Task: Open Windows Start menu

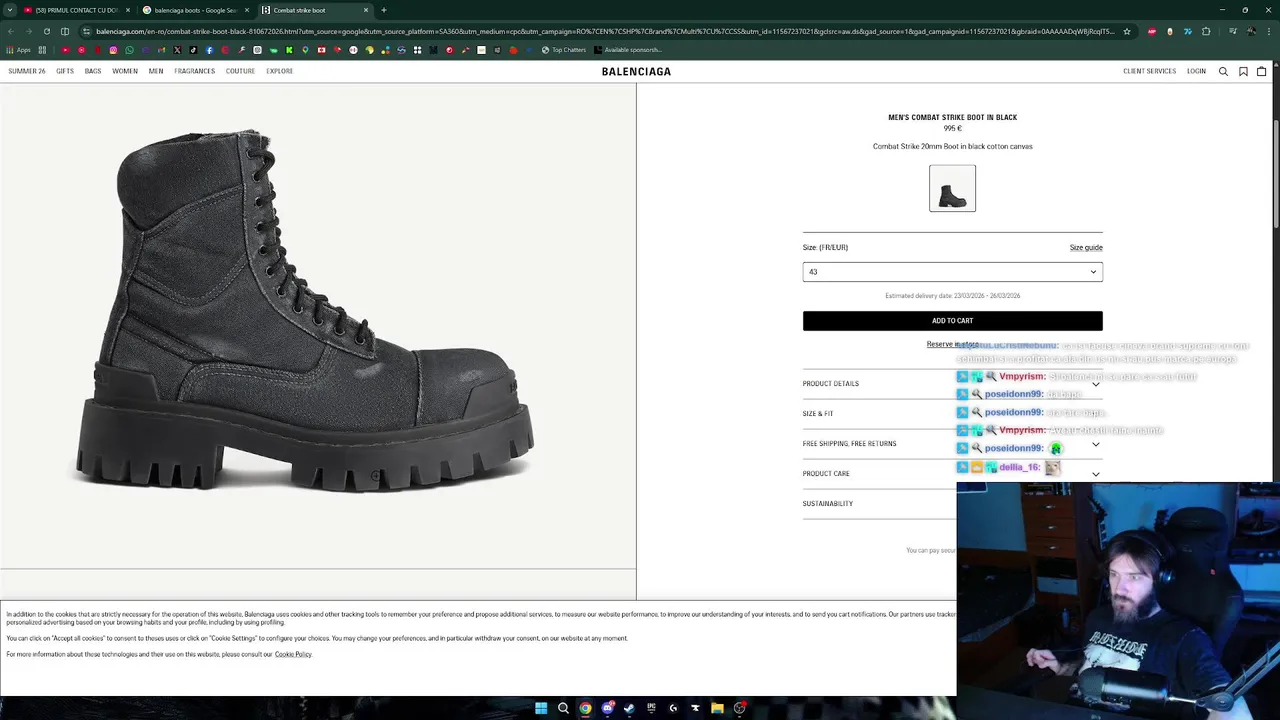Action: click(541, 708)
